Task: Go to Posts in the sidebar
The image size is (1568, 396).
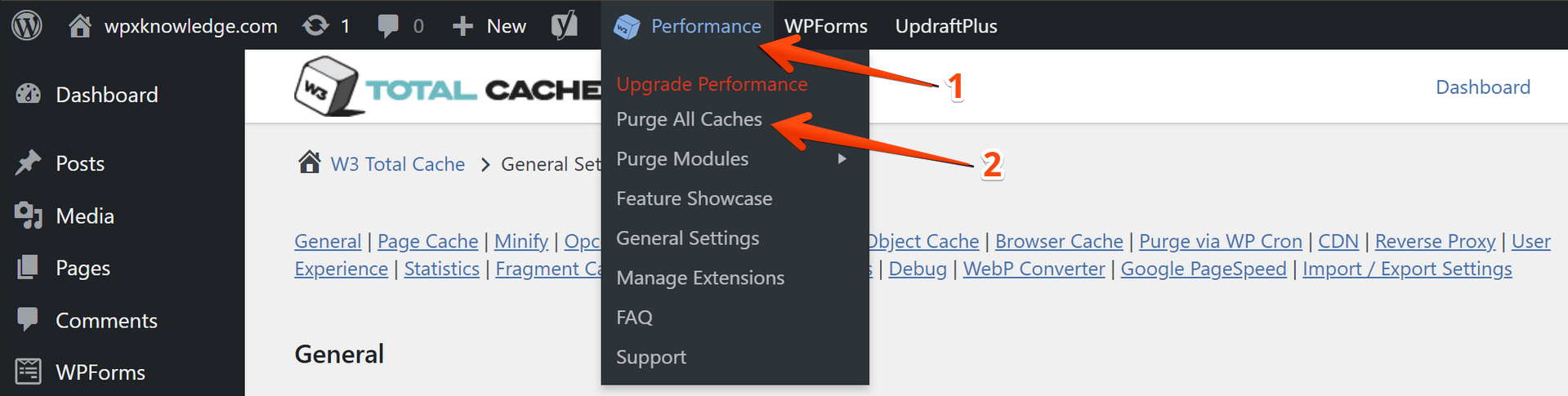Action: click(79, 163)
